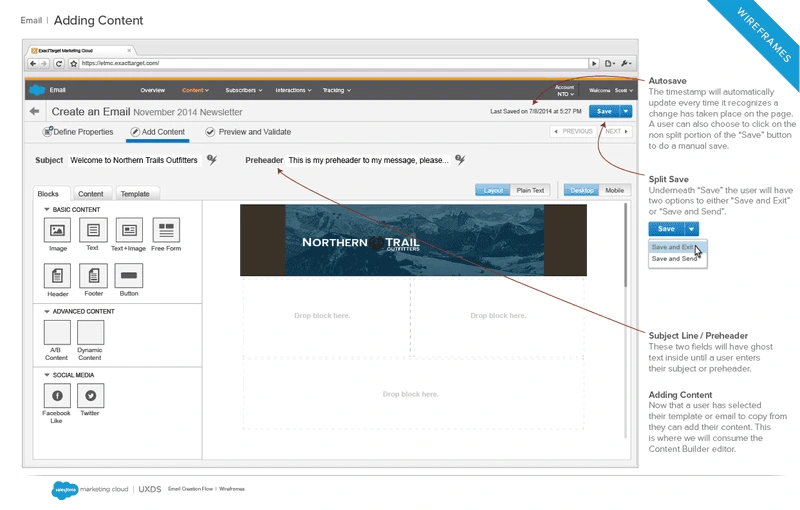Click the Salesforce cloud logo in header

pos(37,90)
